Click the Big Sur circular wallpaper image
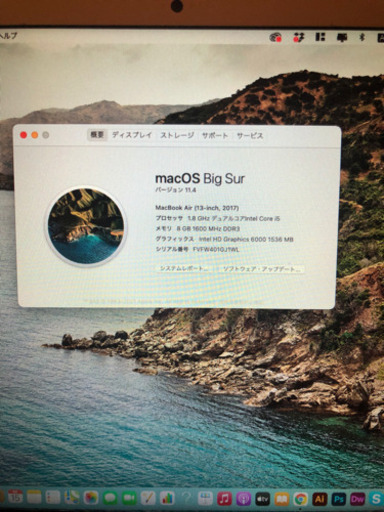The width and height of the screenshot is (384, 512). [86, 226]
